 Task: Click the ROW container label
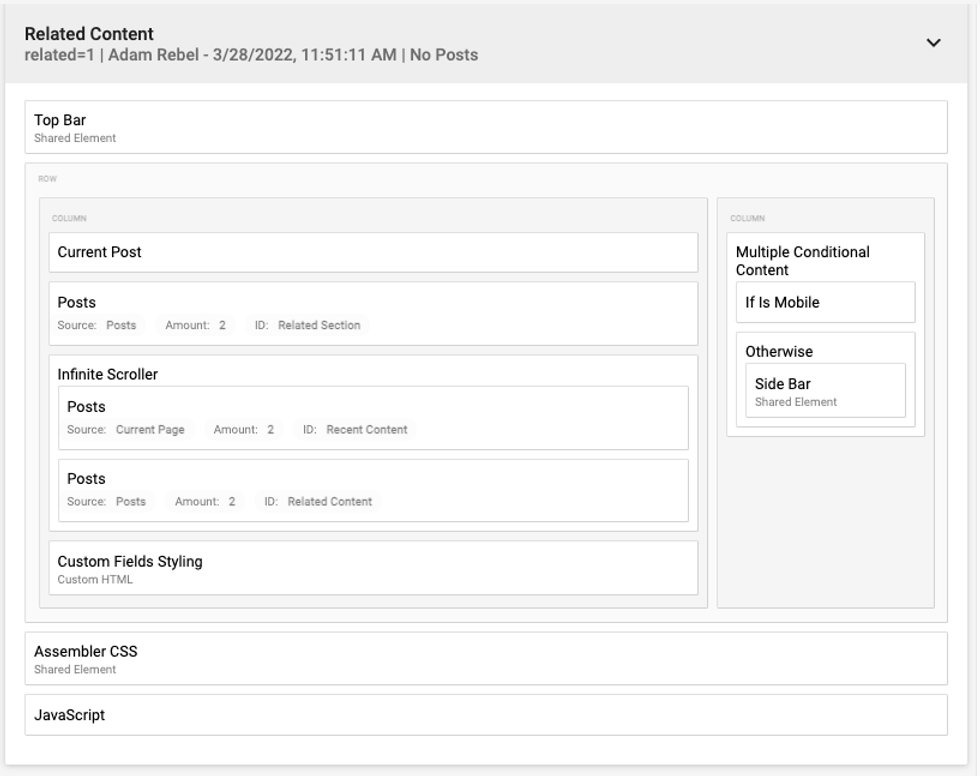coord(47,179)
